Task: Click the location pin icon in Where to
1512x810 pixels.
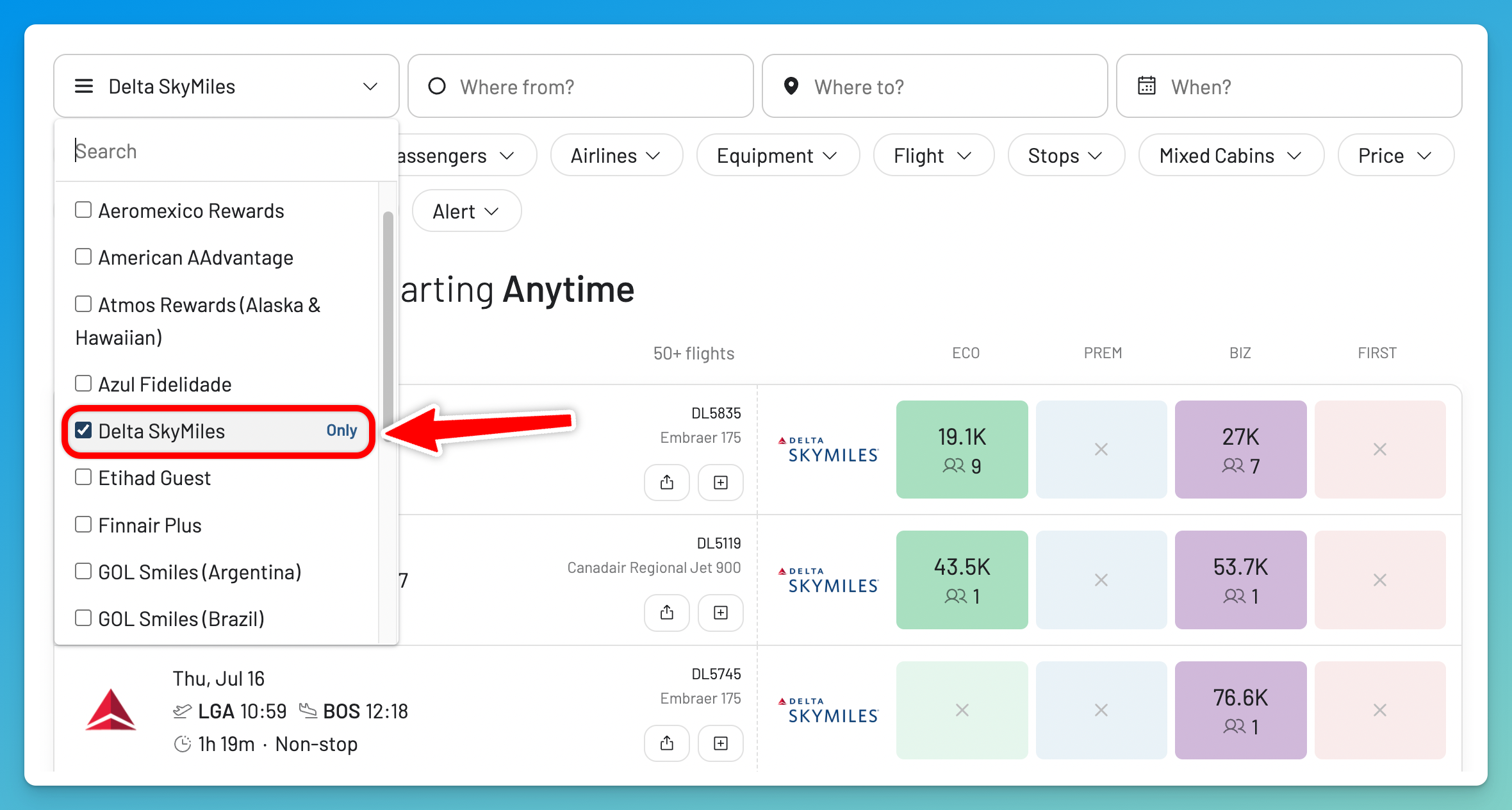Action: (x=791, y=86)
